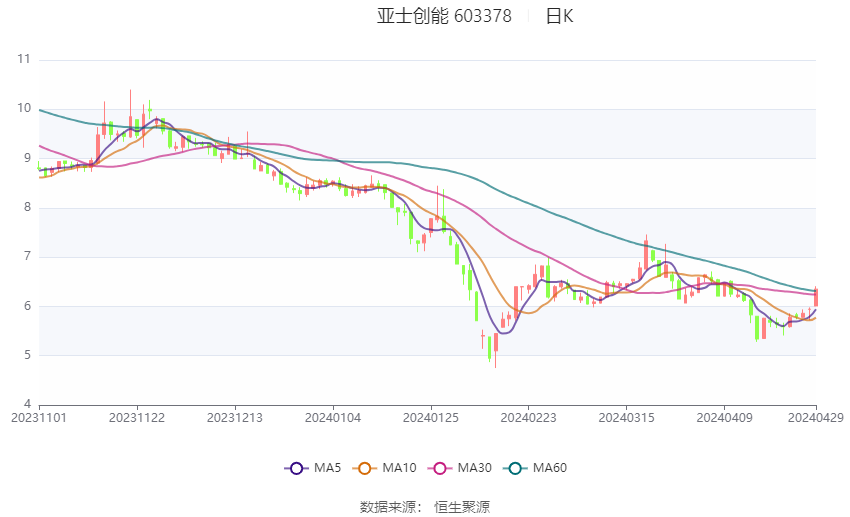This screenshot has width=850, height=517.
Task: Click the chart title 亚士创能 603378
Action: [x=444, y=16]
